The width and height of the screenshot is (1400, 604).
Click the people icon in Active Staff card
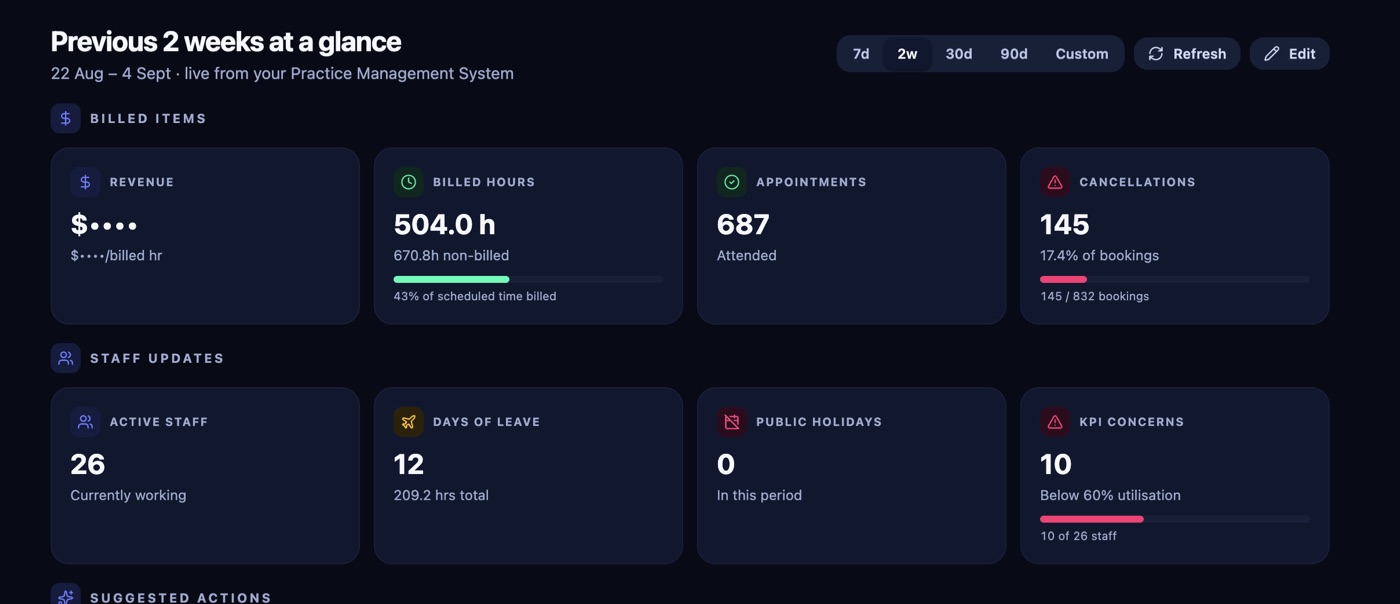(85, 422)
